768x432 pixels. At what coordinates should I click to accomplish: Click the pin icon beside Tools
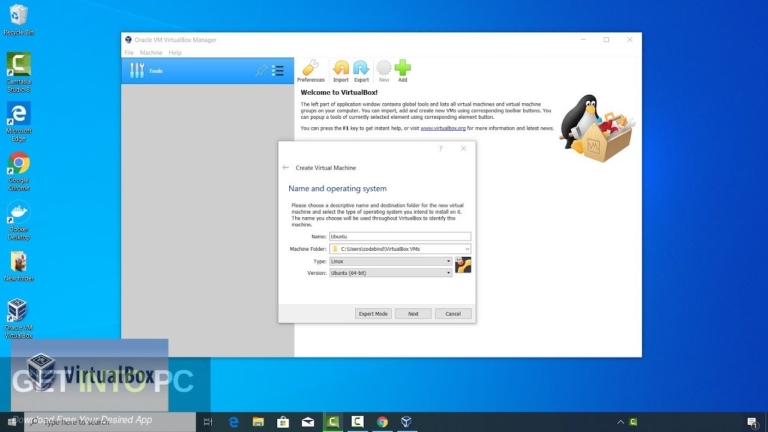pyautogui.click(x=261, y=71)
